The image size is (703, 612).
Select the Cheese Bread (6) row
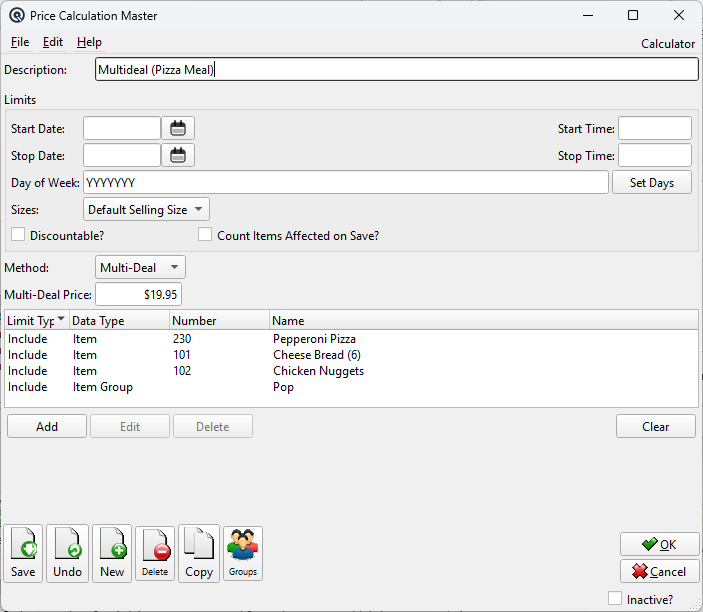point(351,355)
